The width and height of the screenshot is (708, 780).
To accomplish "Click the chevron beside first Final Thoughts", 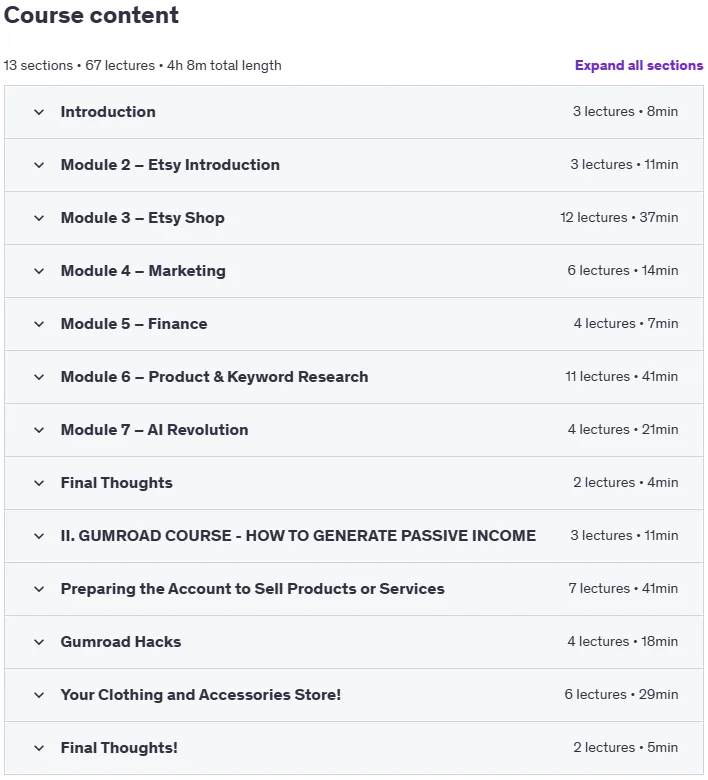I will tap(39, 483).
